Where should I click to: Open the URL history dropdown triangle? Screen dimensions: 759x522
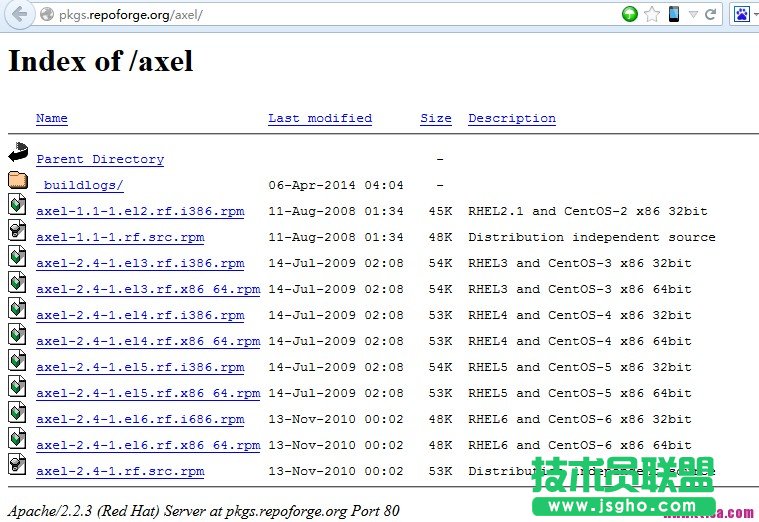693,15
